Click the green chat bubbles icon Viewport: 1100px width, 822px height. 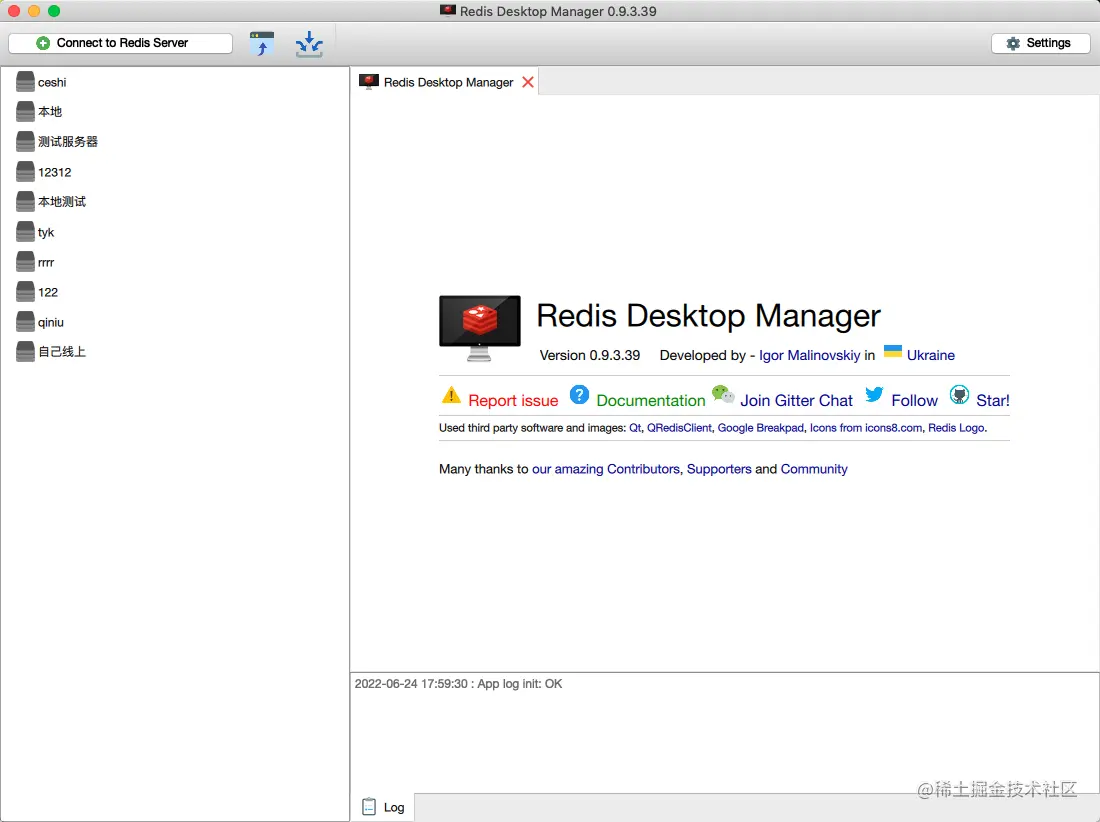click(723, 394)
